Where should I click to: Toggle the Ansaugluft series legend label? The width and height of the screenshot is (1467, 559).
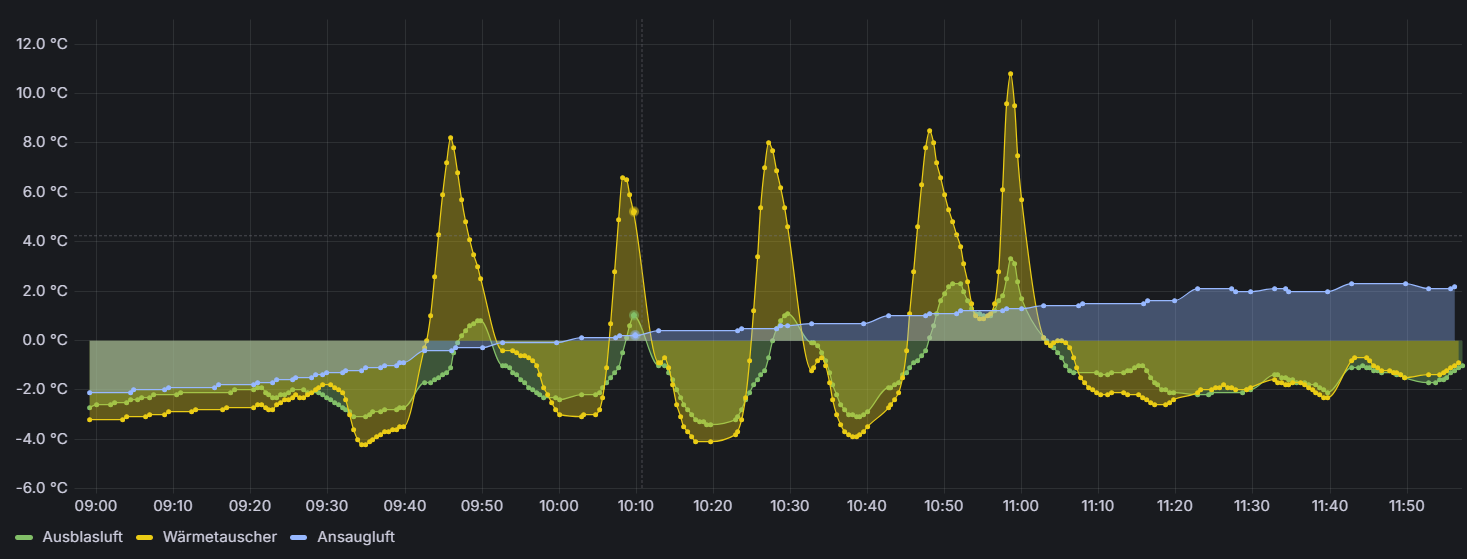click(x=355, y=537)
